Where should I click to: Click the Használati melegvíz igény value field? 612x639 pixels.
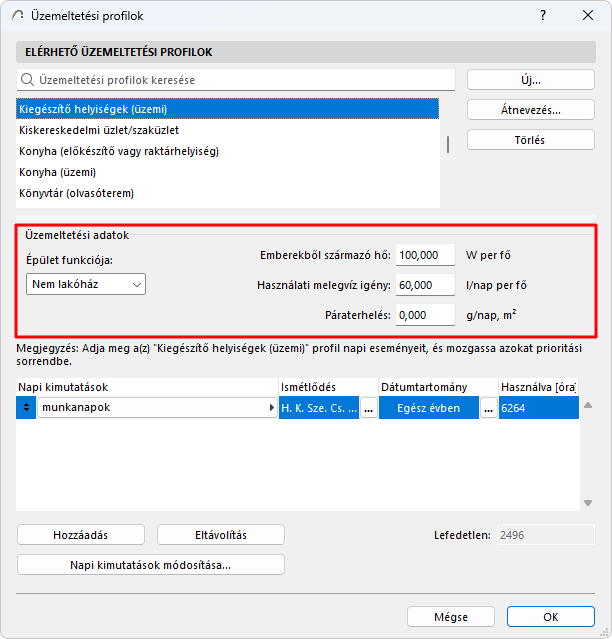[425, 285]
